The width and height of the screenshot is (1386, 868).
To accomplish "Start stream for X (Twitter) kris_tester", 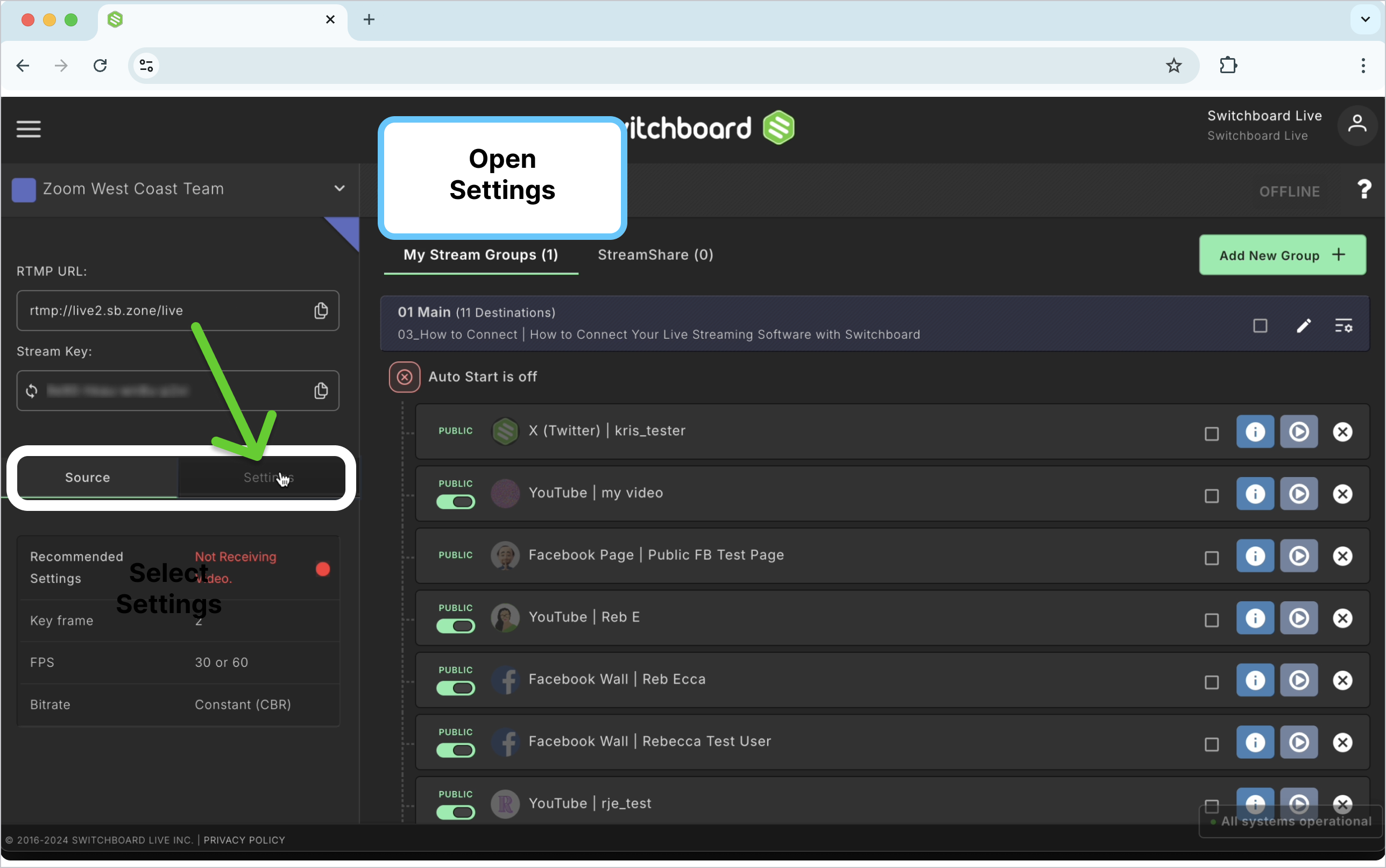I will (x=1299, y=432).
